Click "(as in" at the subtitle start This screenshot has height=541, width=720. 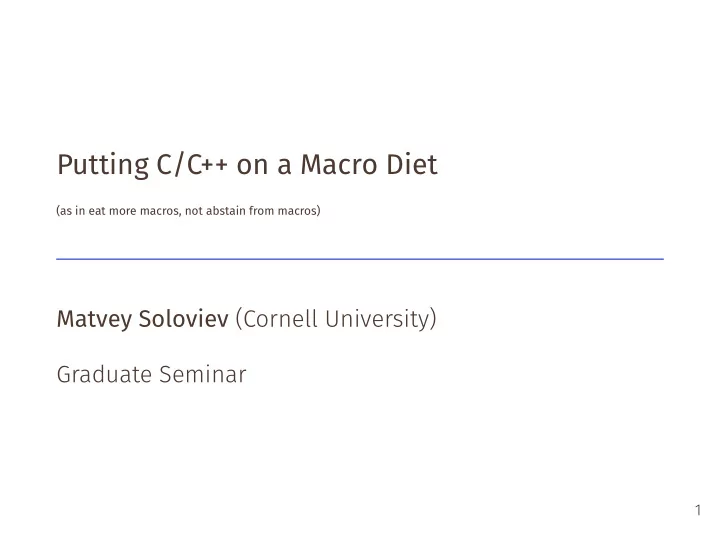[x=71, y=211]
